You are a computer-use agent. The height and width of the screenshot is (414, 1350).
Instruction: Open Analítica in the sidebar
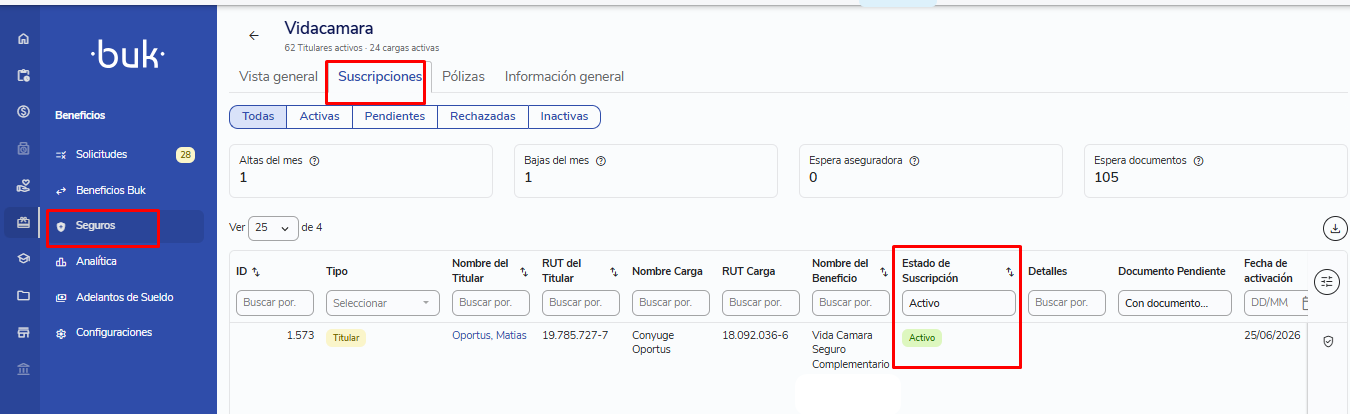[x=96, y=261]
